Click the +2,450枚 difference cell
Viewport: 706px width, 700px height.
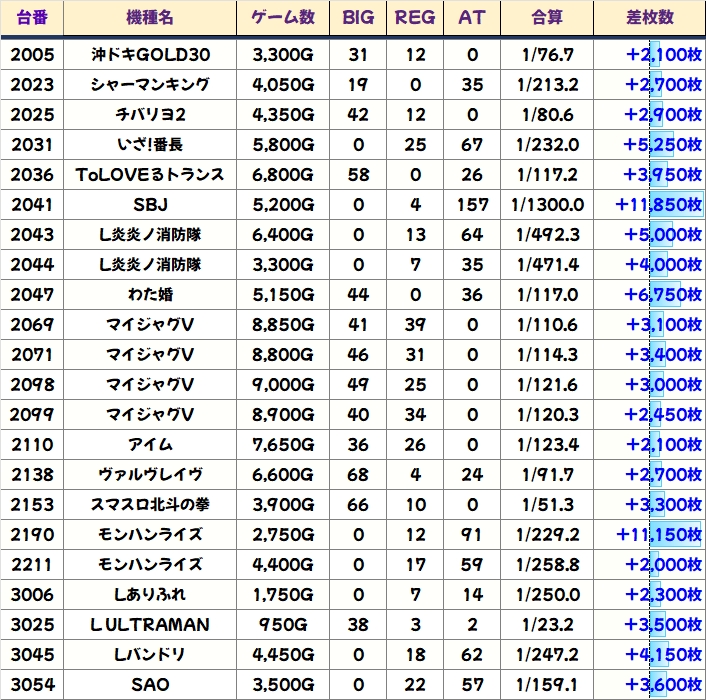click(x=650, y=415)
